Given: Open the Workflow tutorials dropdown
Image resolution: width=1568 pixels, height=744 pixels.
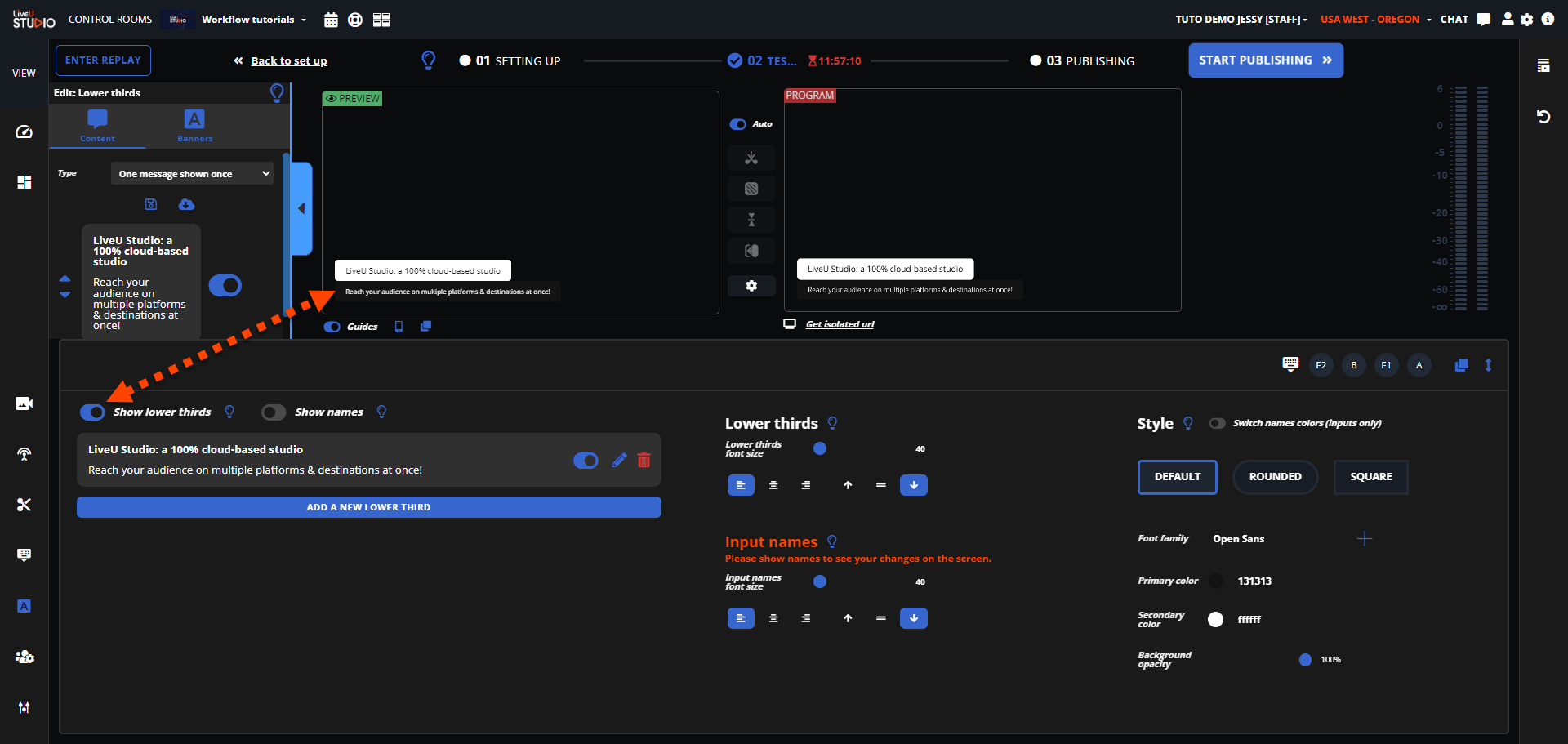Looking at the screenshot, I should pos(254,20).
